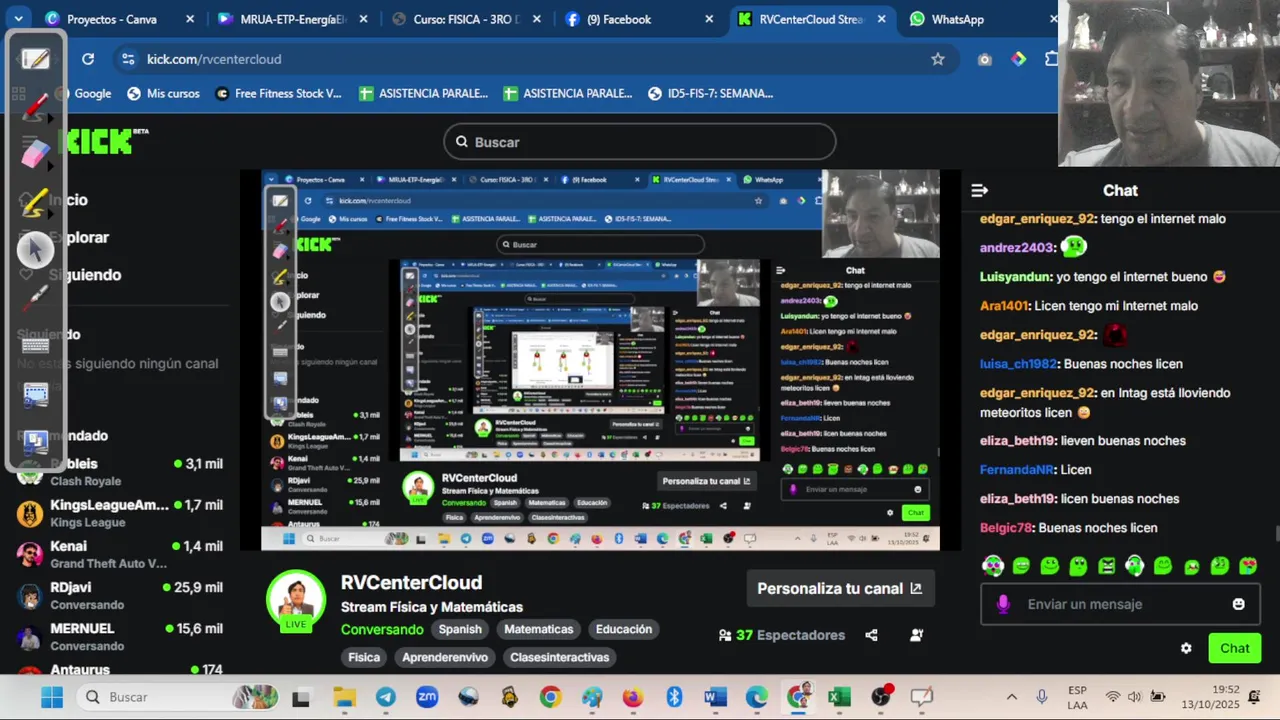Select the pink eraser tool
The width and height of the screenshot is (1280, 720).
[x=36, y=153]
